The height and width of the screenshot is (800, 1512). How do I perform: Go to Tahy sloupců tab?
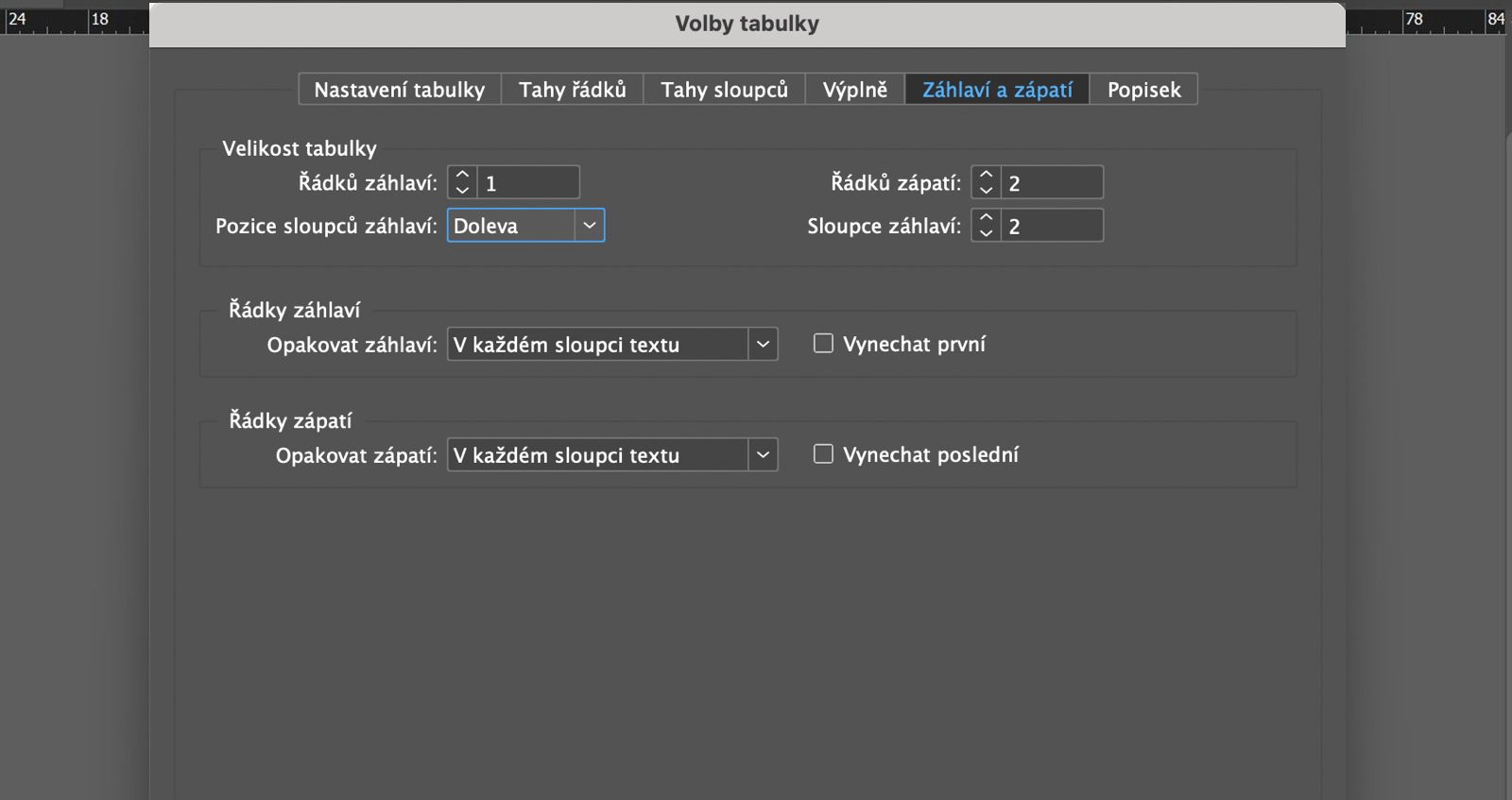pos(724,90)
